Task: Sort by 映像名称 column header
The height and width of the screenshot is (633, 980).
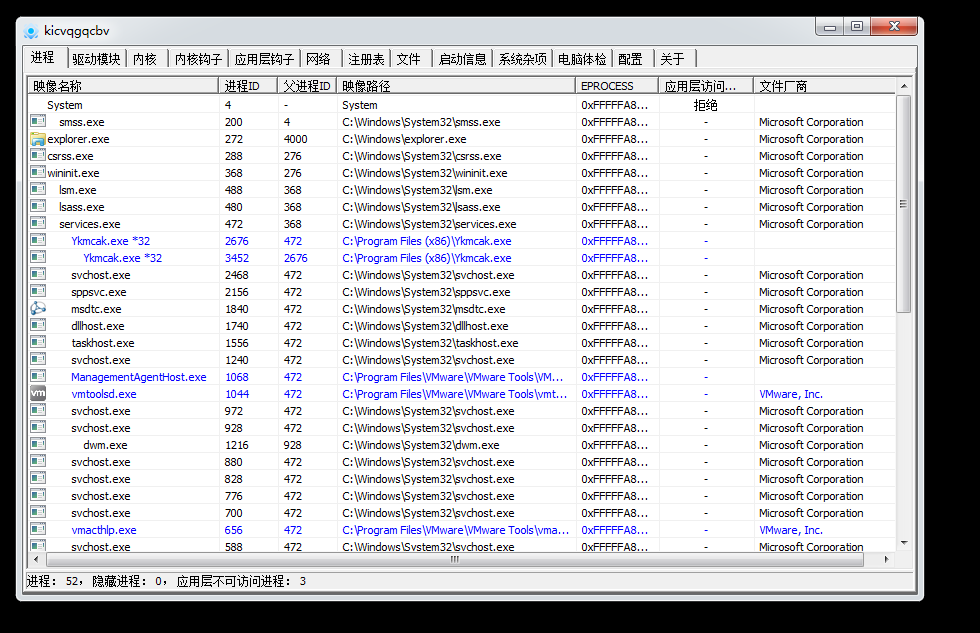Action: (122, 87)
